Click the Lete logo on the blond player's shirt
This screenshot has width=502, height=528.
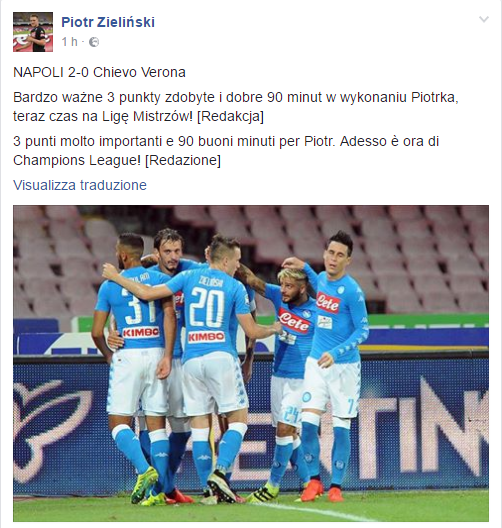coord(294,321)
